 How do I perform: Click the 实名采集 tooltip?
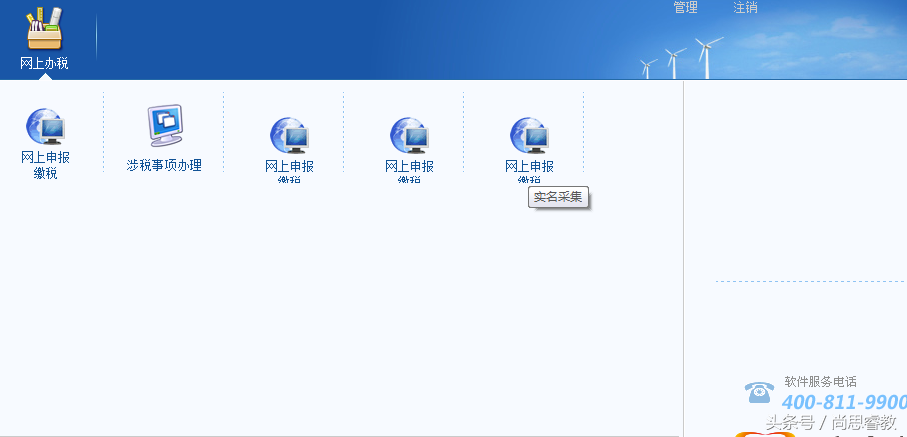pyautogui.click(x=558, y=197)
